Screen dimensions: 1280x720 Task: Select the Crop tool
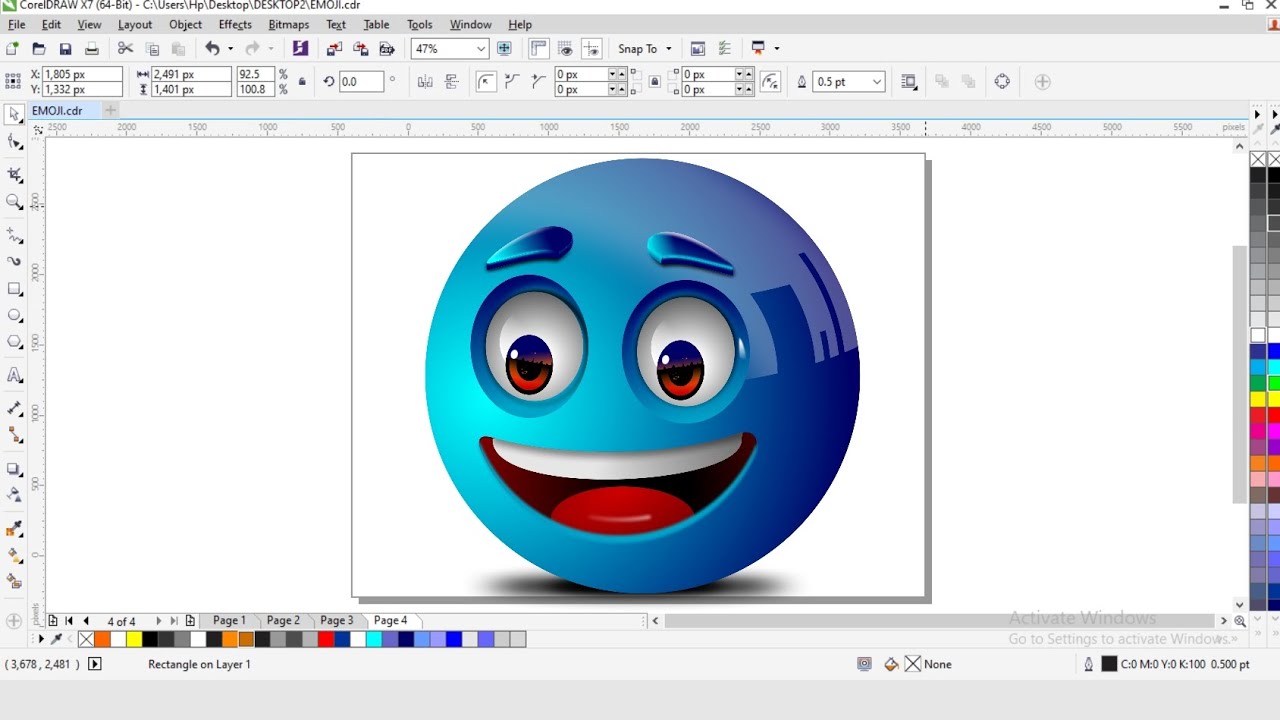14,175
